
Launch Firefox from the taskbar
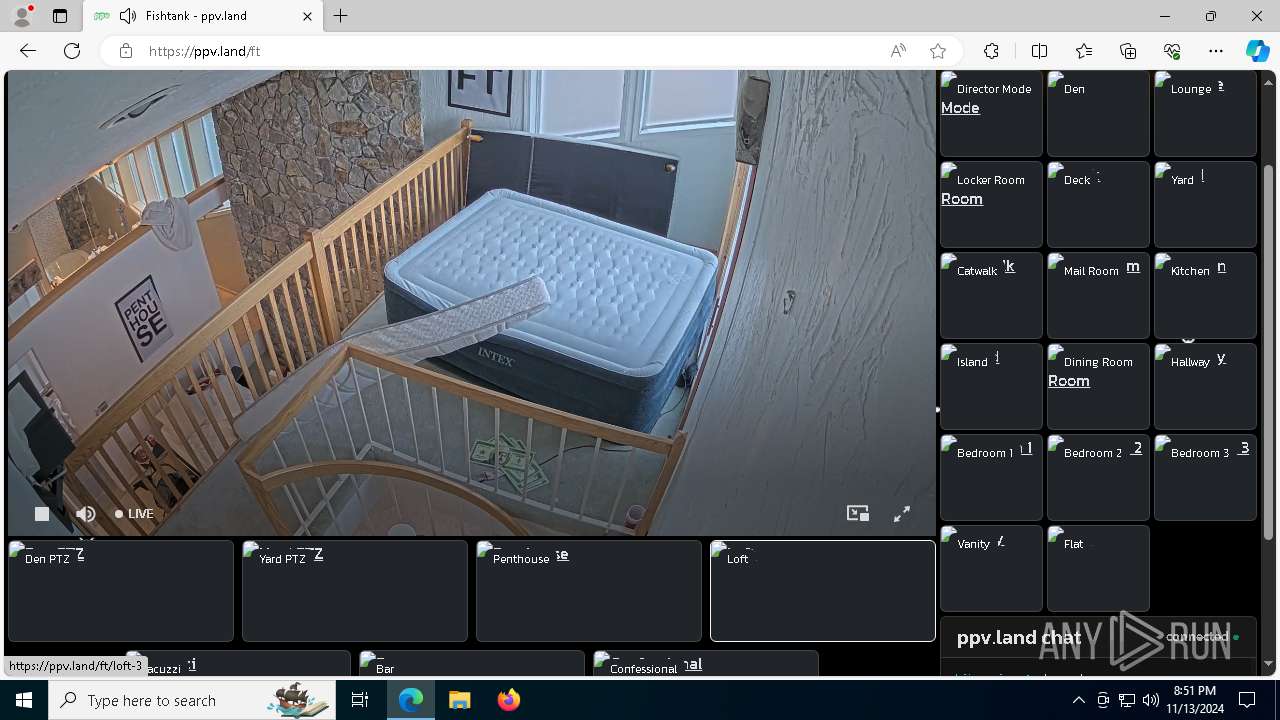coord(509,700)
